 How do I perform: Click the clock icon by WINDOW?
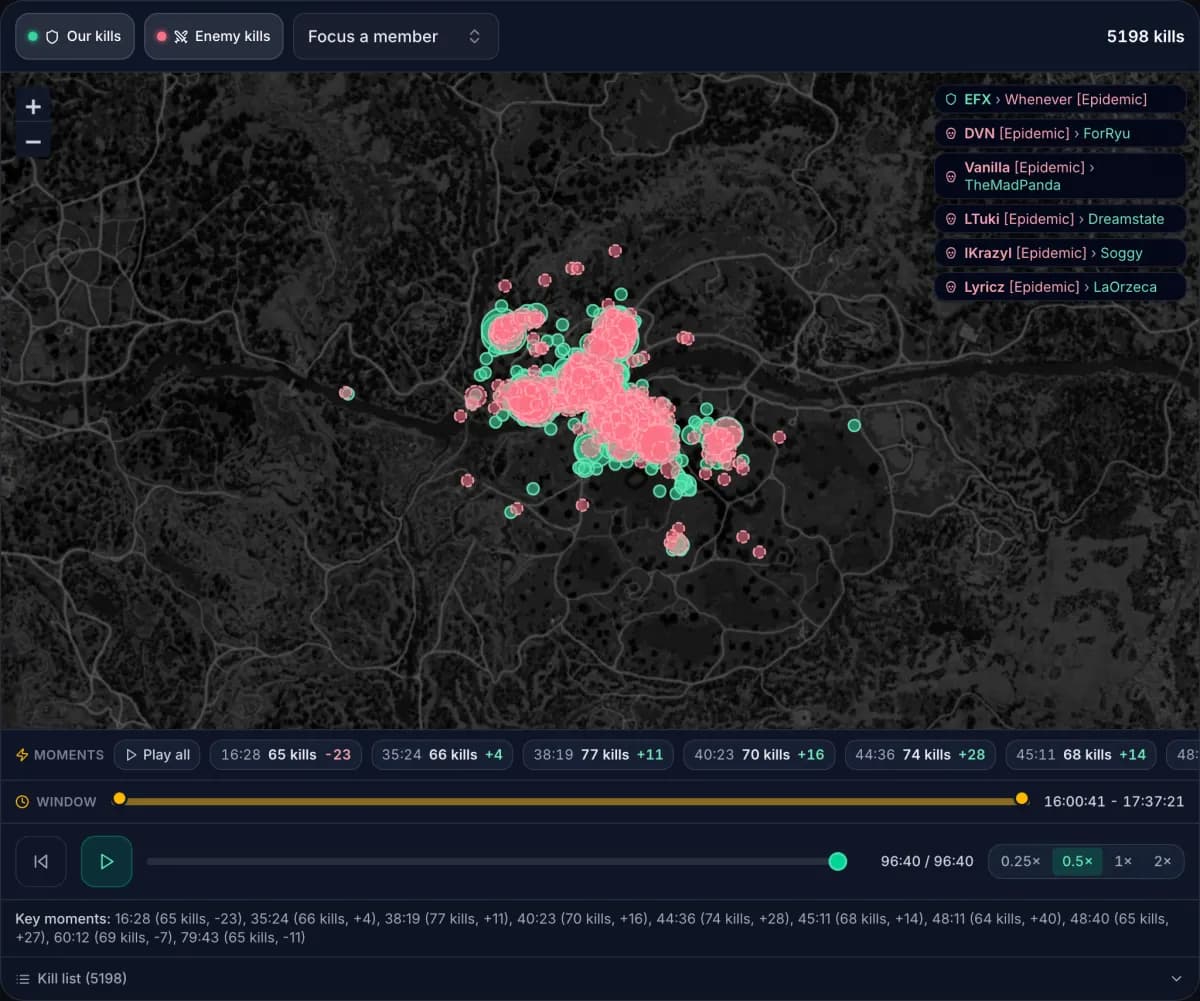[22, 802]
